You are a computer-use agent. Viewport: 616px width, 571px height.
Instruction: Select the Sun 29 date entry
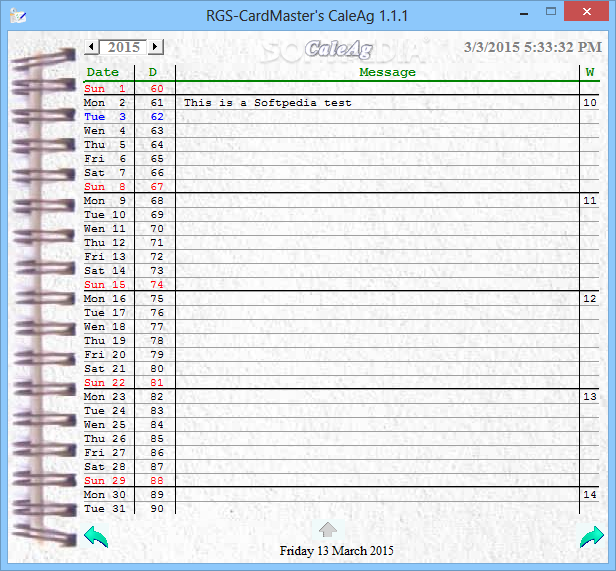pos(104,481)
